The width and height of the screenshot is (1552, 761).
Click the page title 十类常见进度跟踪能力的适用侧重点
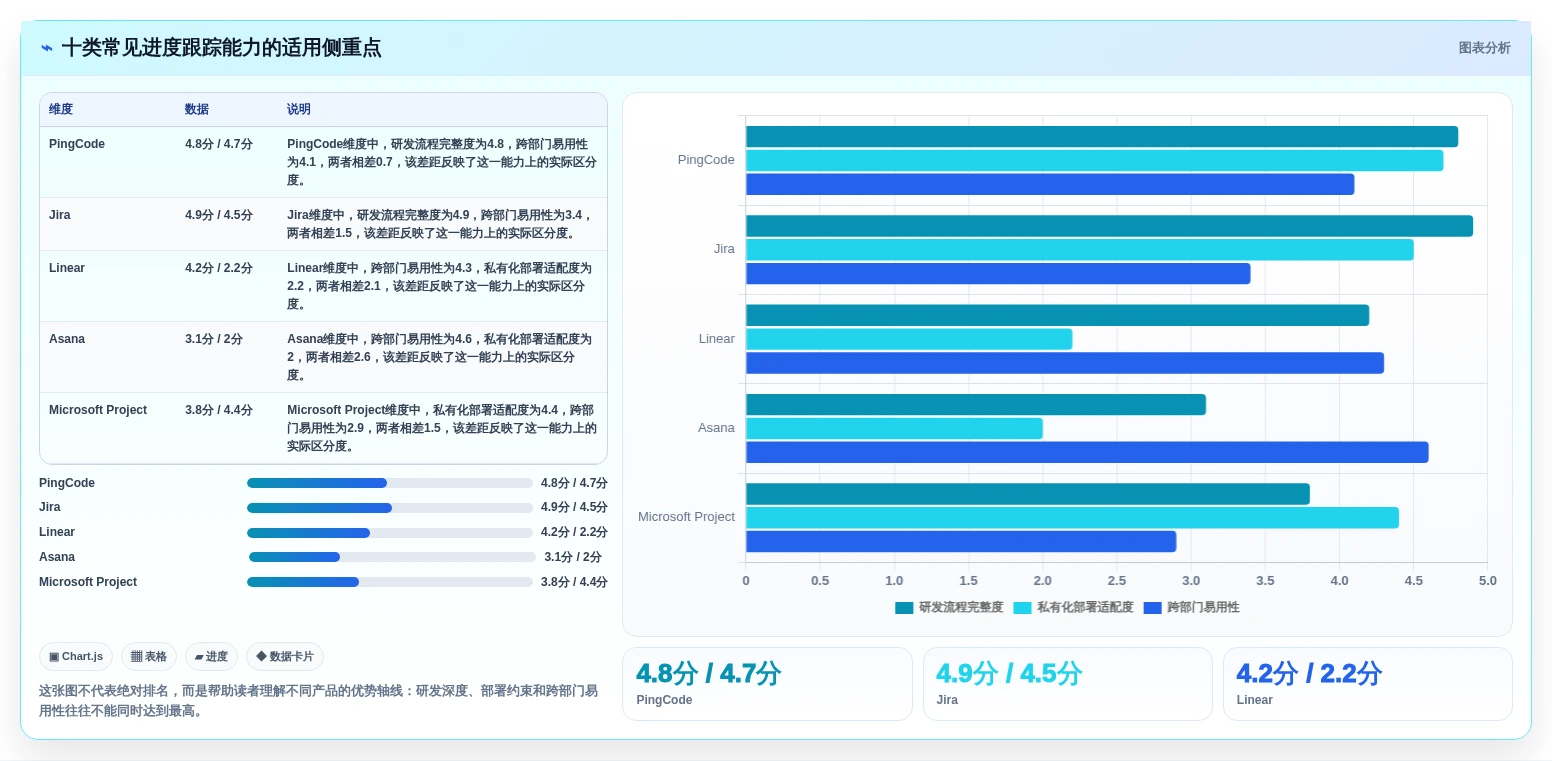click(221, 48)
